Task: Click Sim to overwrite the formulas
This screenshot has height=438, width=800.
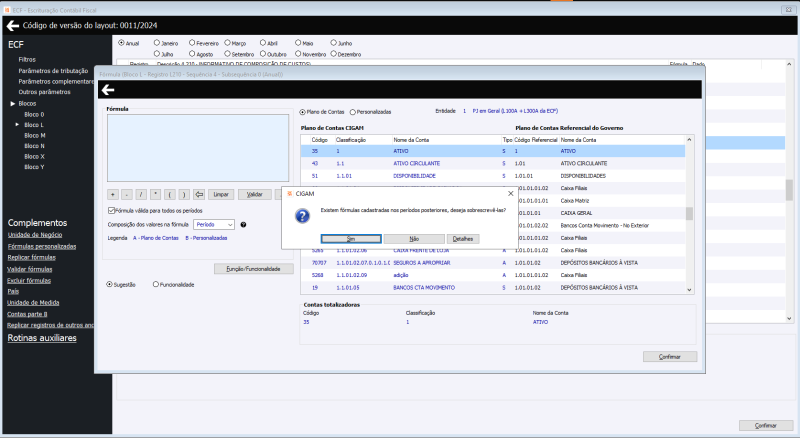Action: coord(351,239)
